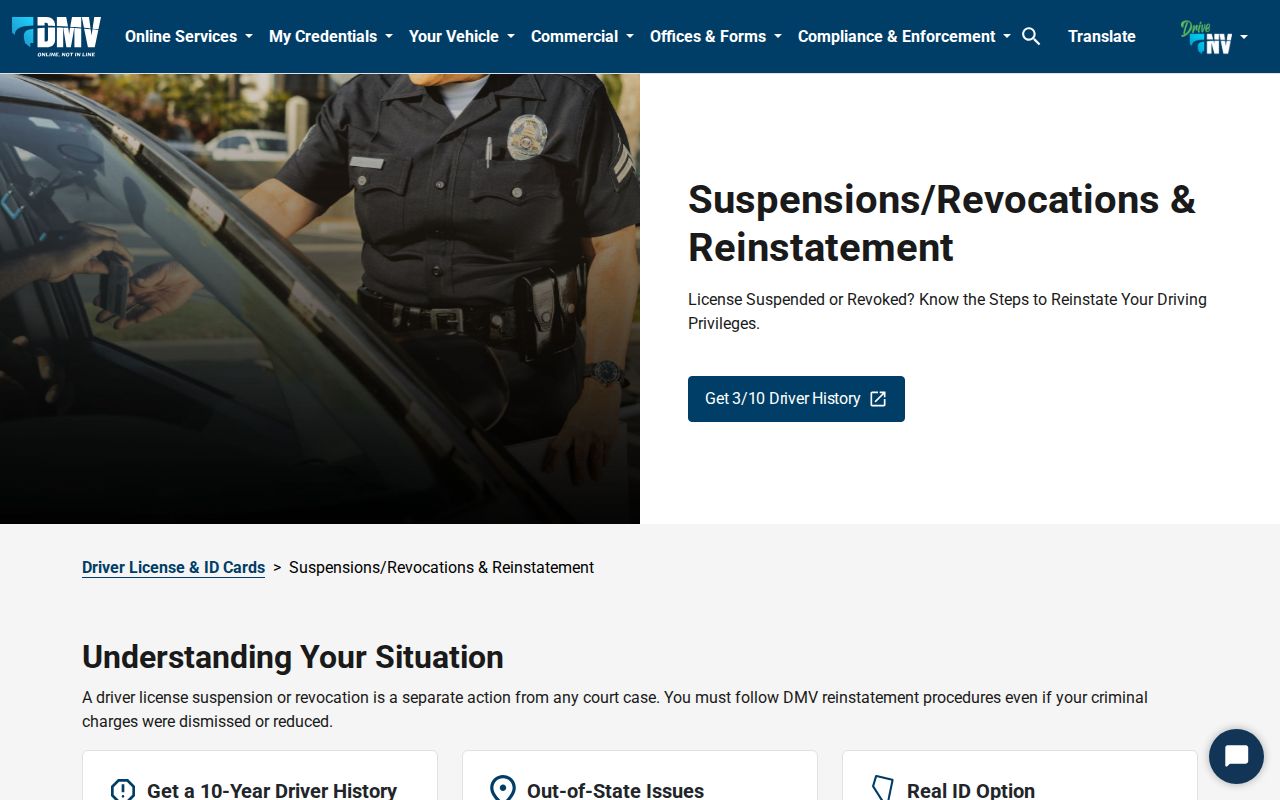Click the location pin icon for Out-of-State Issues

(502, 789)
